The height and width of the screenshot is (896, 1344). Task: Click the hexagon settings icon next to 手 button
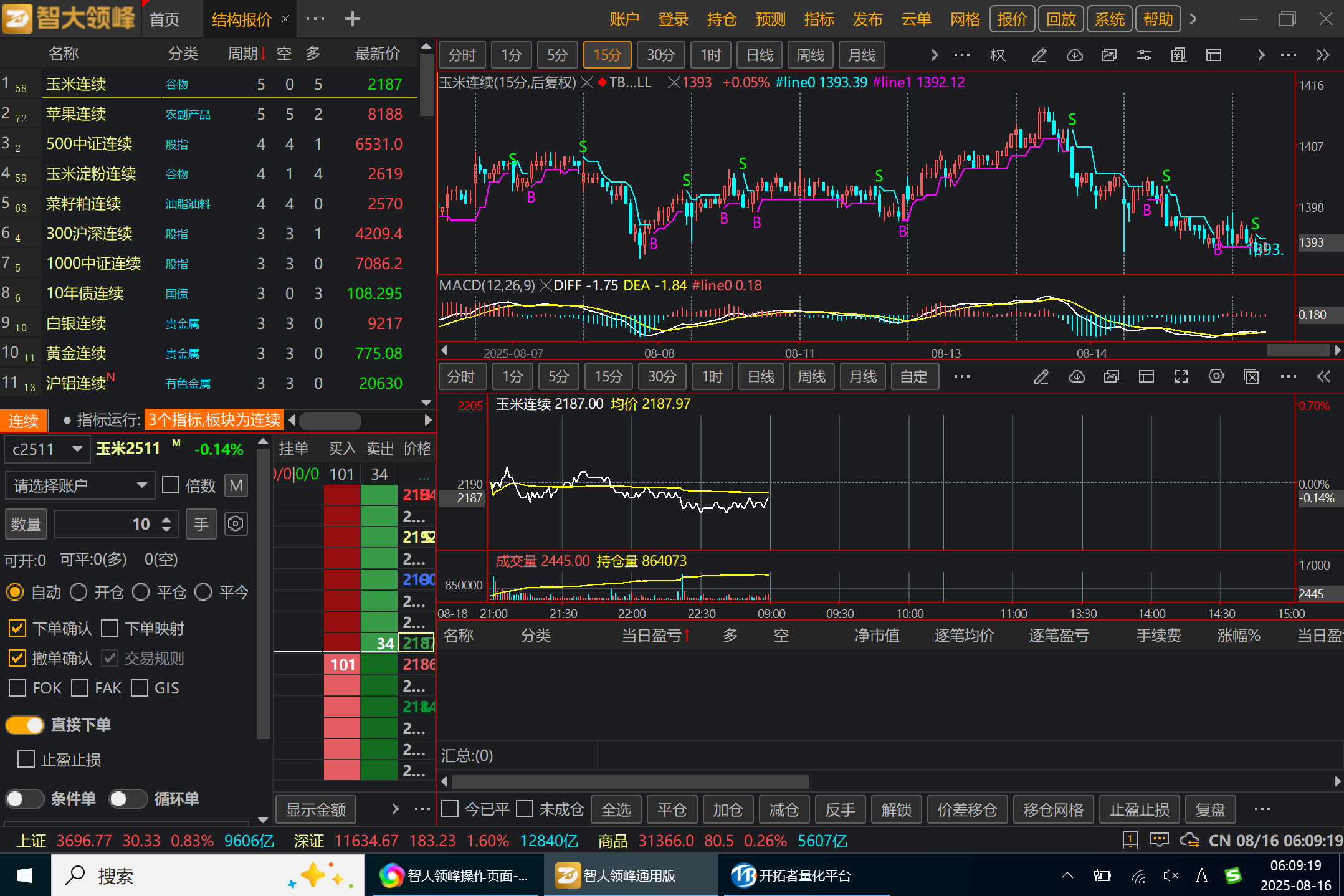coord(236,524)
